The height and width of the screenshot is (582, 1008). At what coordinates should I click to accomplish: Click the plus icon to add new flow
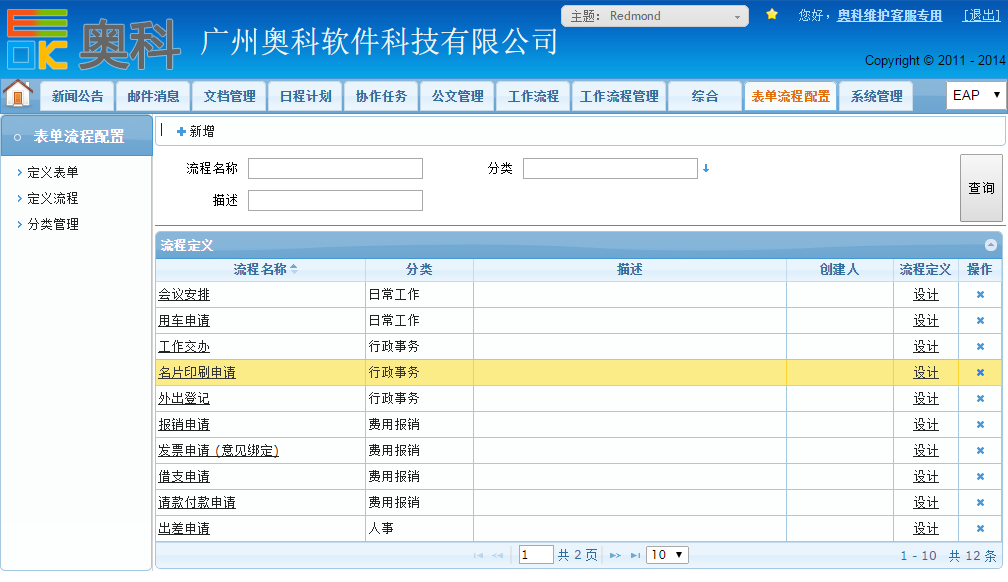[x=181, y=131]
